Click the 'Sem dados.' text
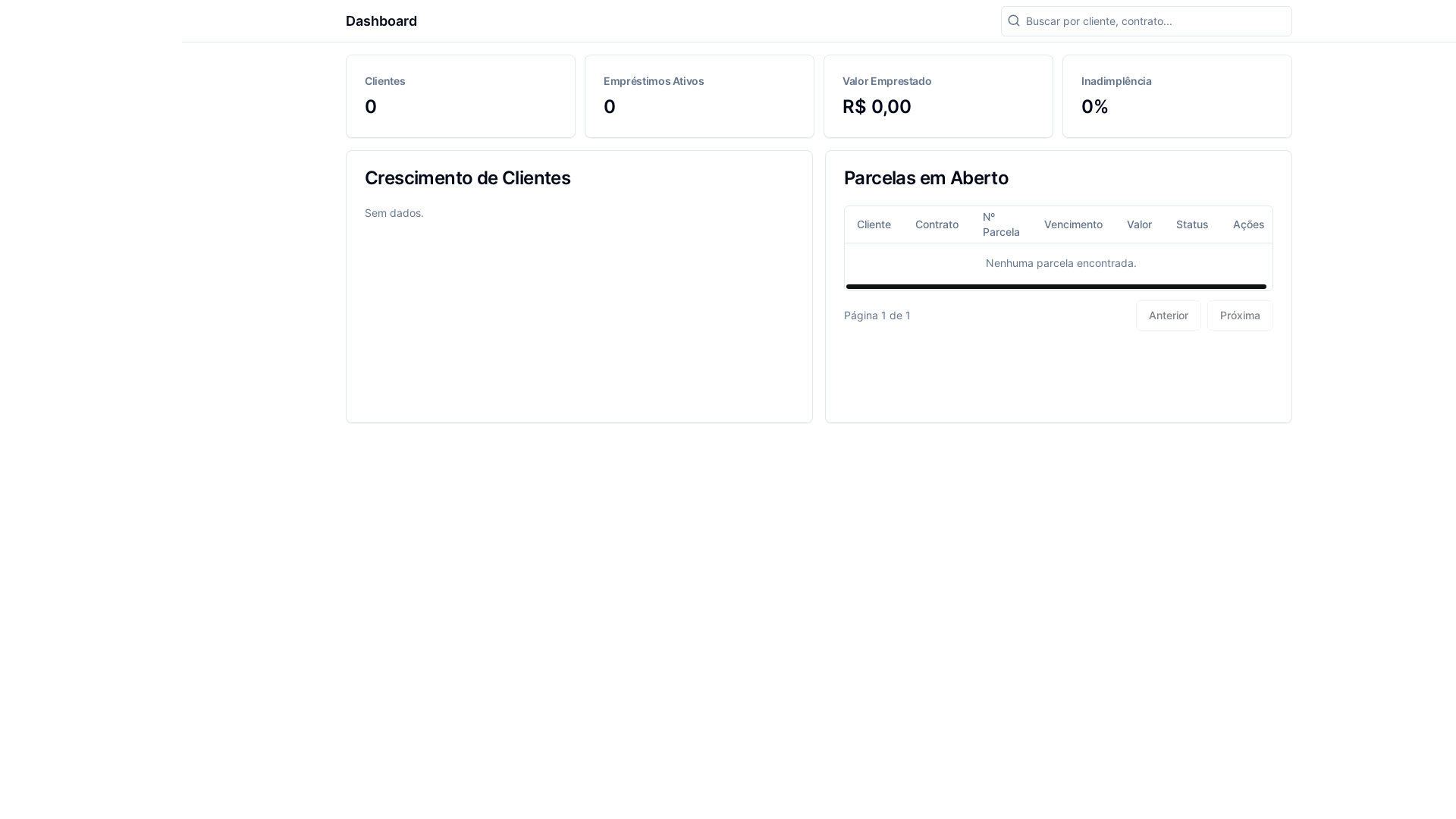Image resolution: width=1456 pixels, height=819 pixels. point(394,213)
